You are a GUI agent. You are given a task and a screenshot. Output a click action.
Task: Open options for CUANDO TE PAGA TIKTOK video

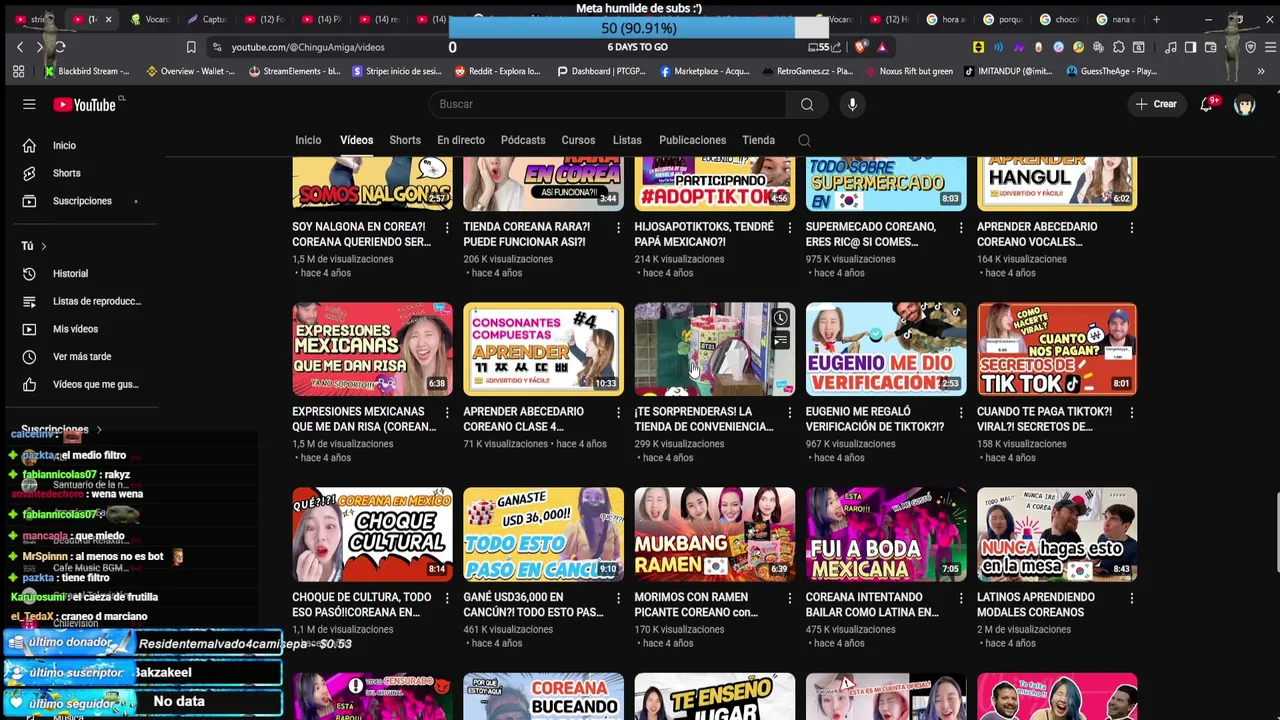click(x=1131, y=413)
